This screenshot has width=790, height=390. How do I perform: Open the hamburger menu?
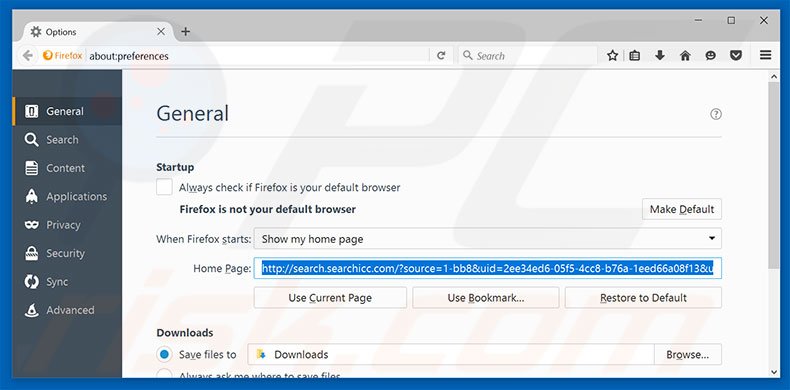click(766, 55)
